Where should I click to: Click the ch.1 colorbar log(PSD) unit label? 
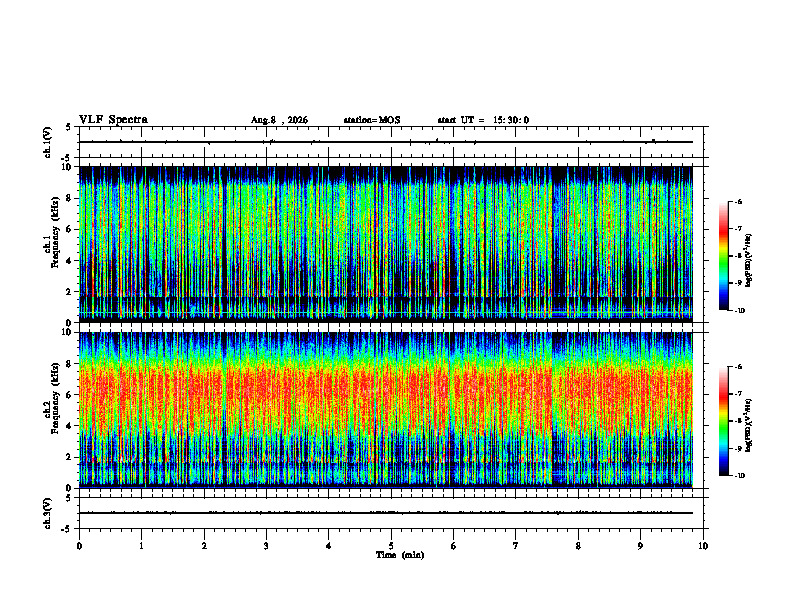pyautogui.click(x=749, y=261)
